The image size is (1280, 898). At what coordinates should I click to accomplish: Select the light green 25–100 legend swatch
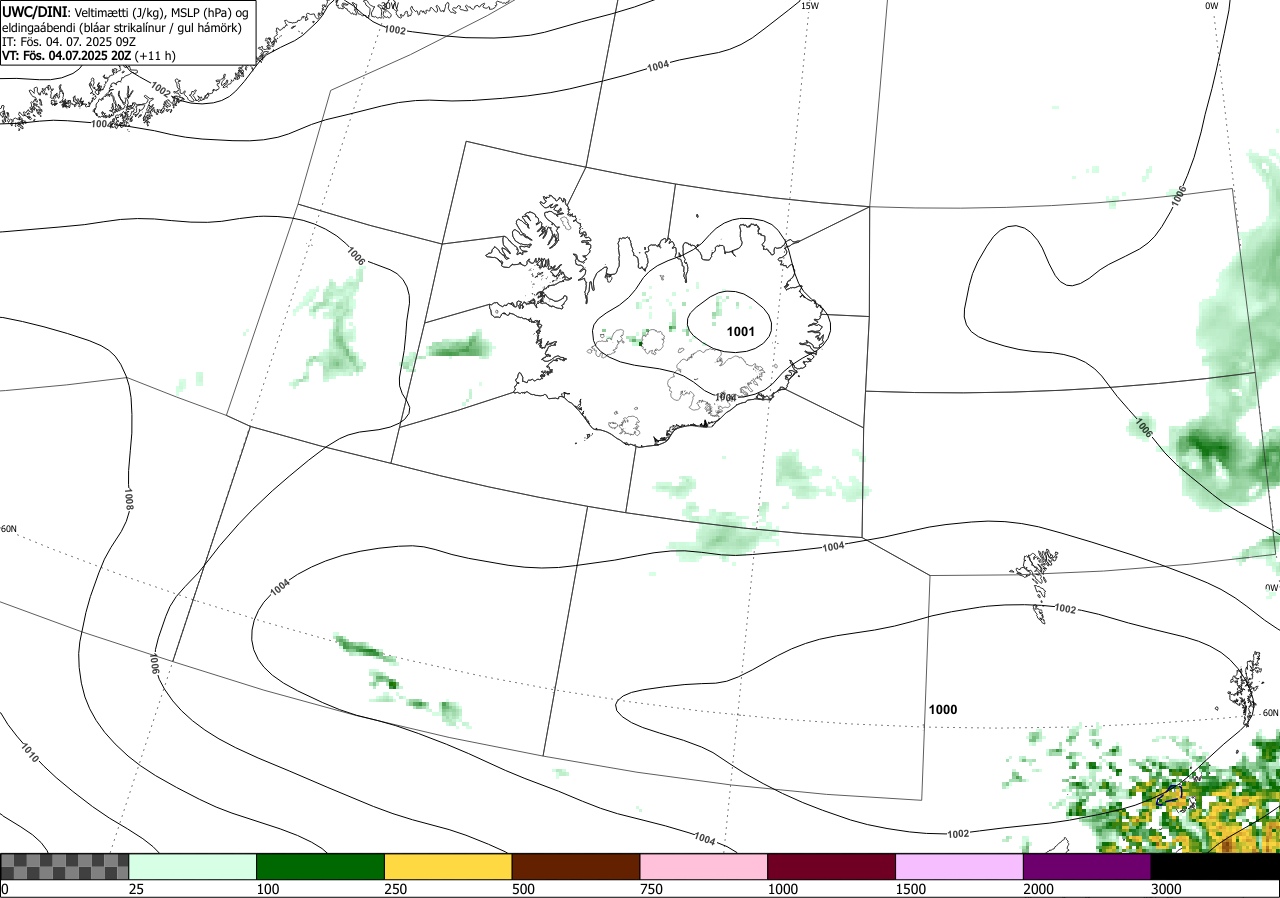coord(193,866)
